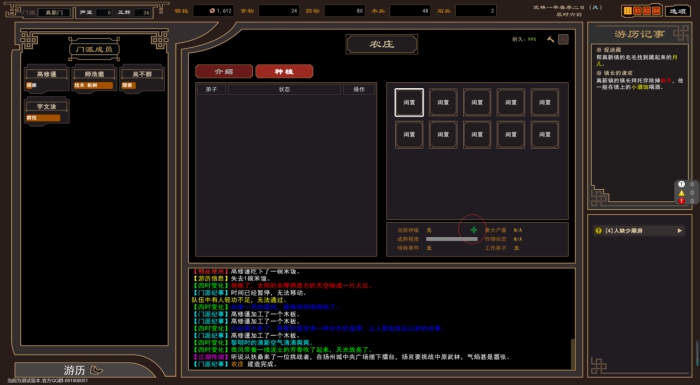Switch to the 介绍 tab
This screenshot has width=700, height=385.
pos(224,71)
